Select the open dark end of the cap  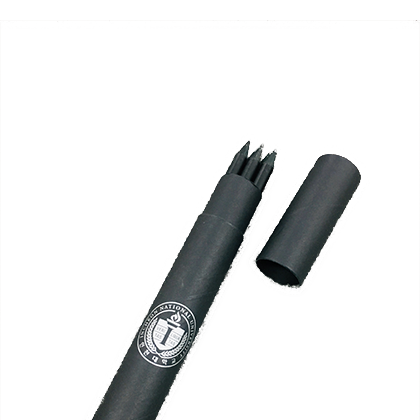coord(278,272)
